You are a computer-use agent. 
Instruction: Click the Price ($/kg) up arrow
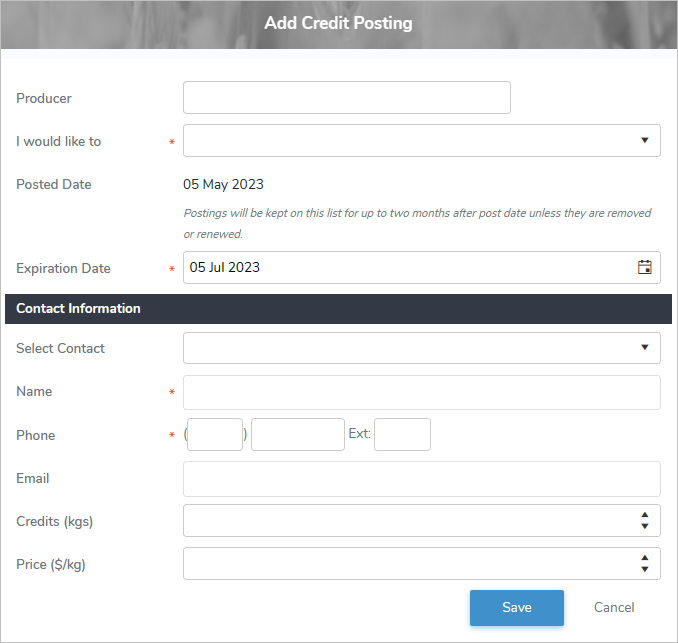tap(644, 558)
